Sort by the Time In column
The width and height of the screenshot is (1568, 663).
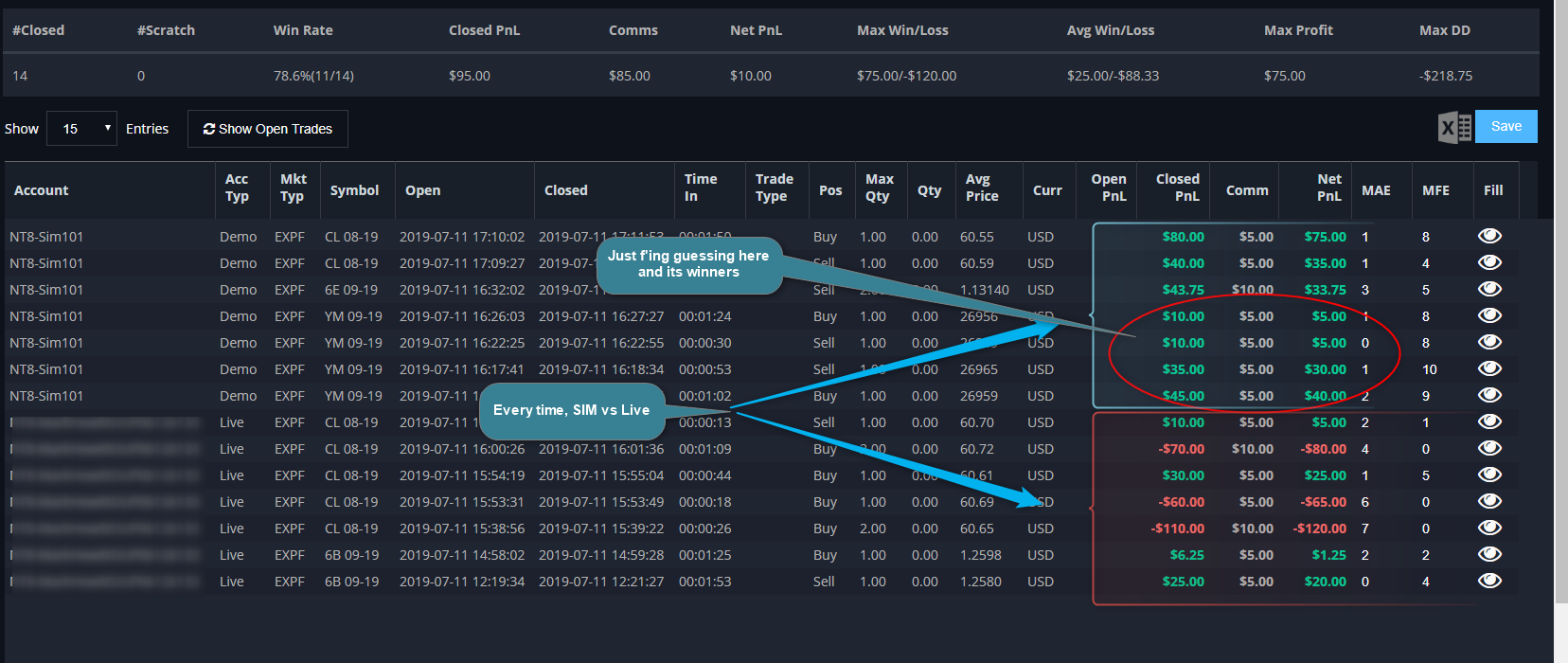tap(710, 190)
